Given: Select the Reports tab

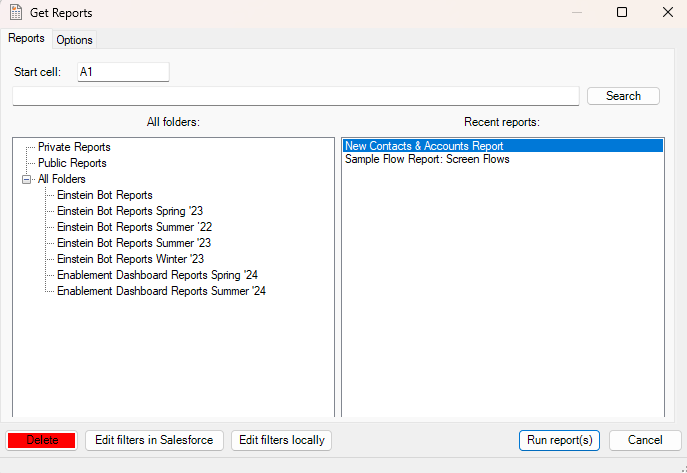Looking at the screenshot, I should [26, 38].
